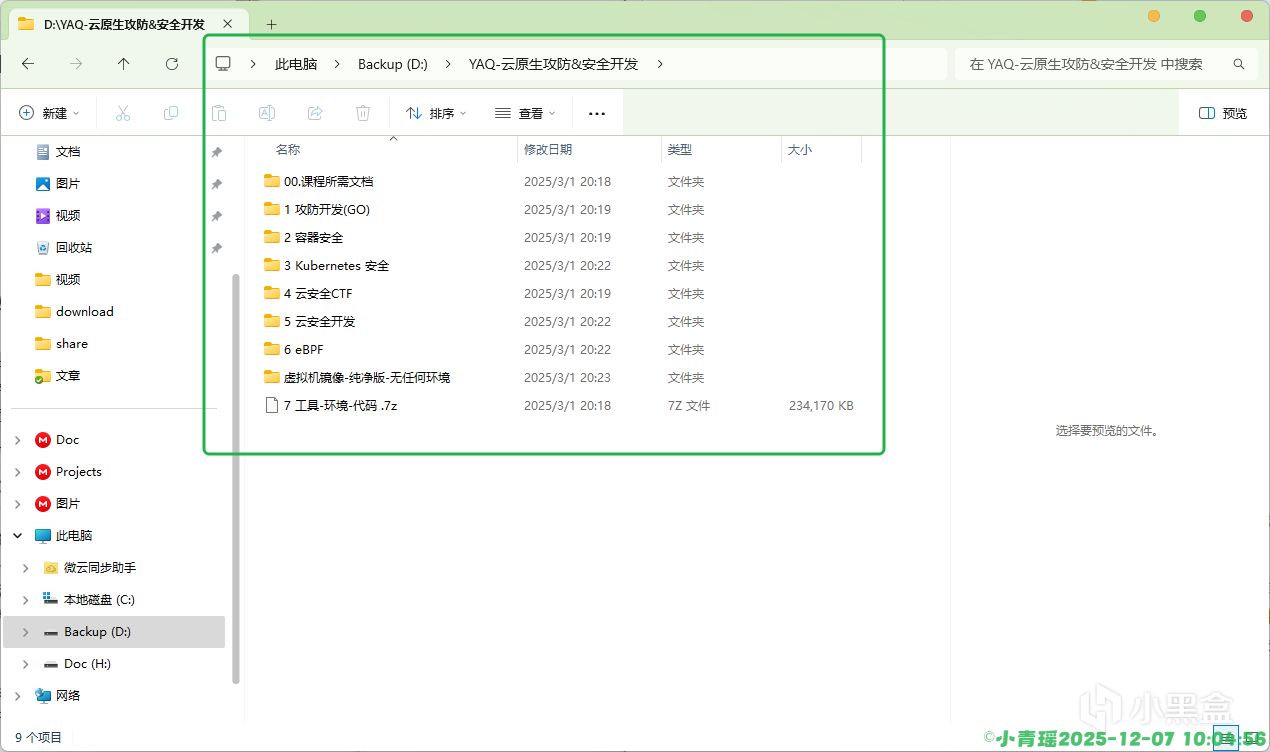Toggle the 预览 preview pane
1270x752 pixels.
[x=1223, y=113]
